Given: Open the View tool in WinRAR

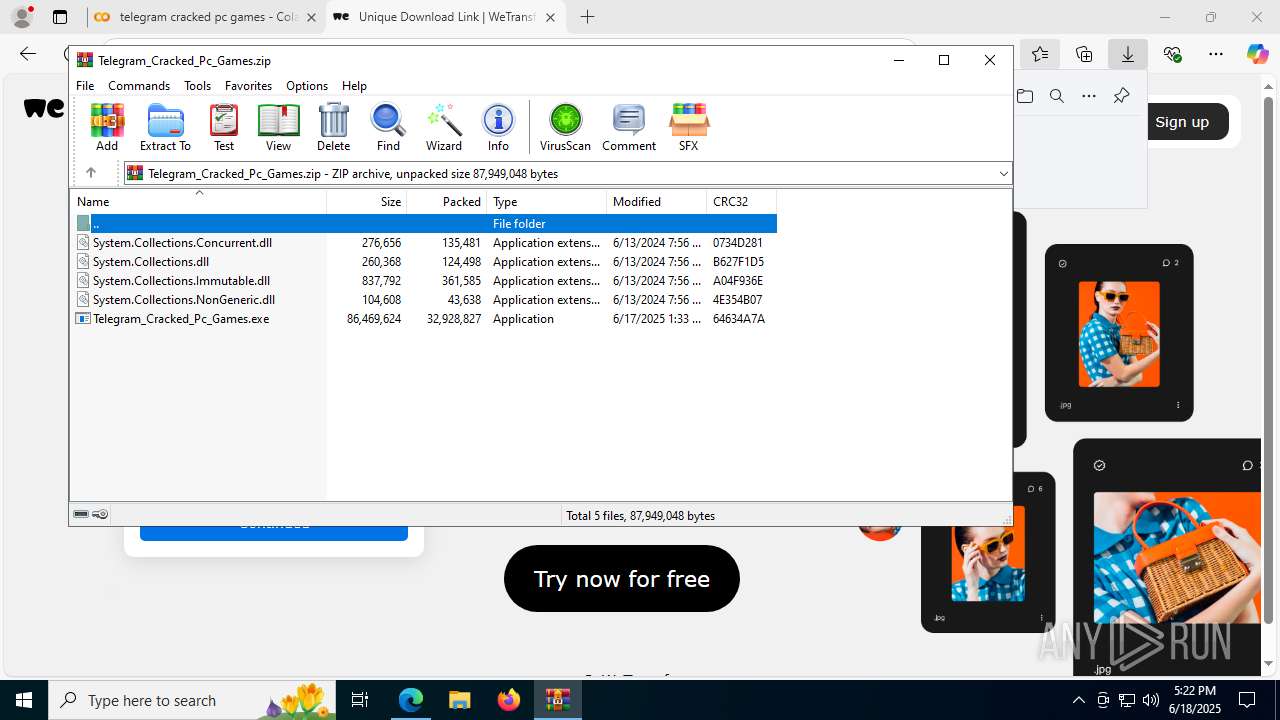Looking at the screenshot, I should click(278, 127).
